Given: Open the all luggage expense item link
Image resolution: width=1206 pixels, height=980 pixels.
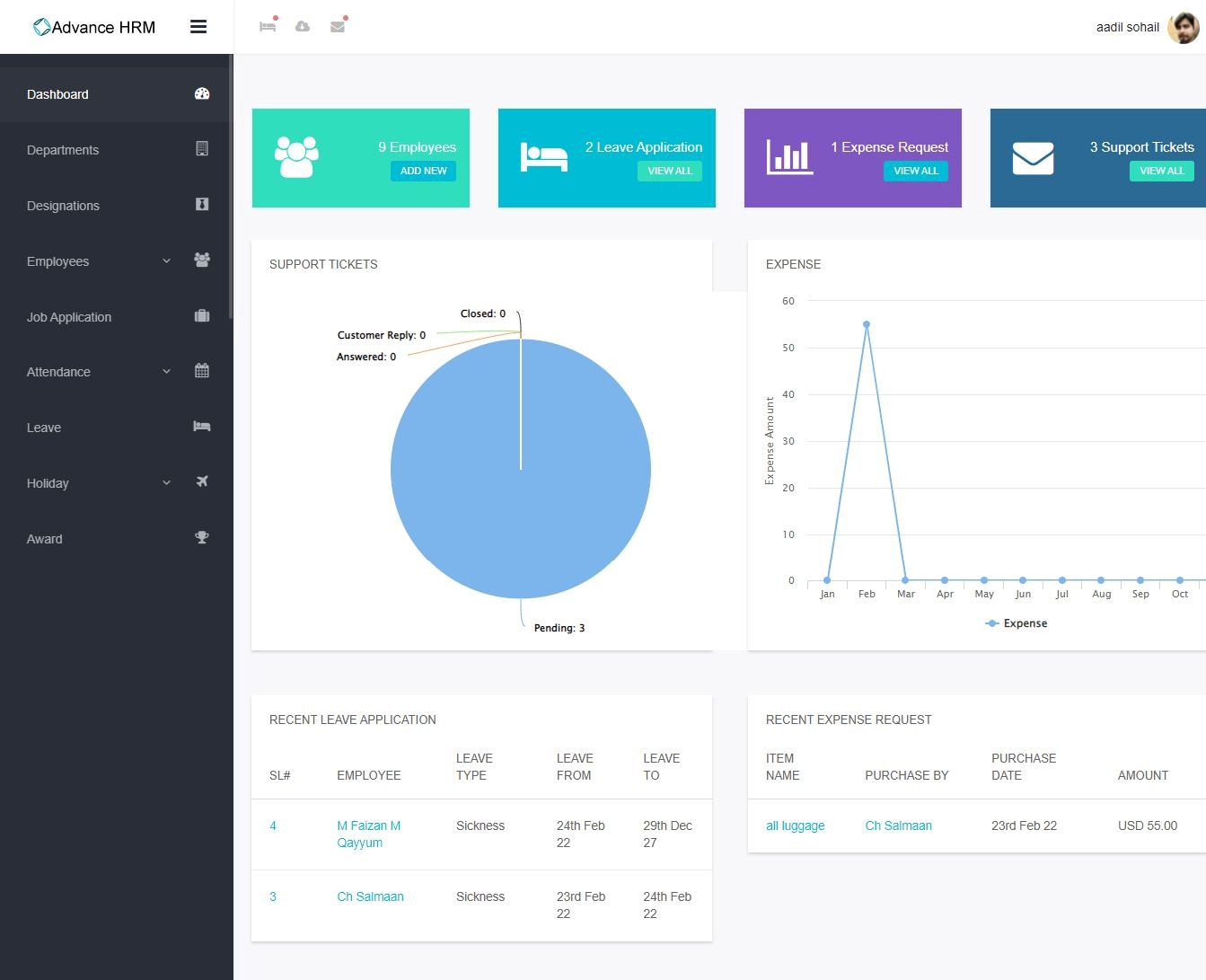Looking at the screenshot, I should point(795,825).
